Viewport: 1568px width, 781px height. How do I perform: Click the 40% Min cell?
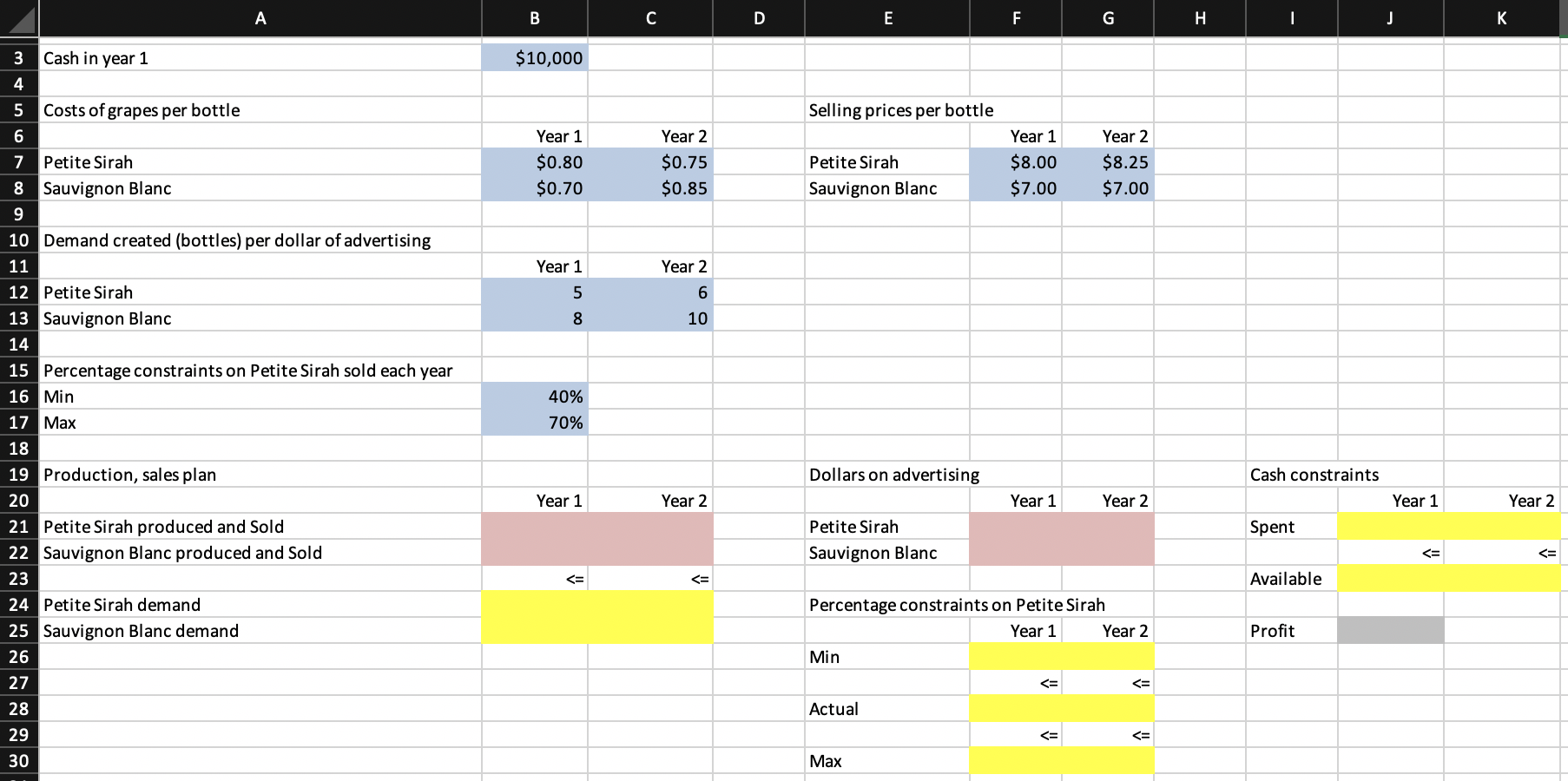point(535,397)
